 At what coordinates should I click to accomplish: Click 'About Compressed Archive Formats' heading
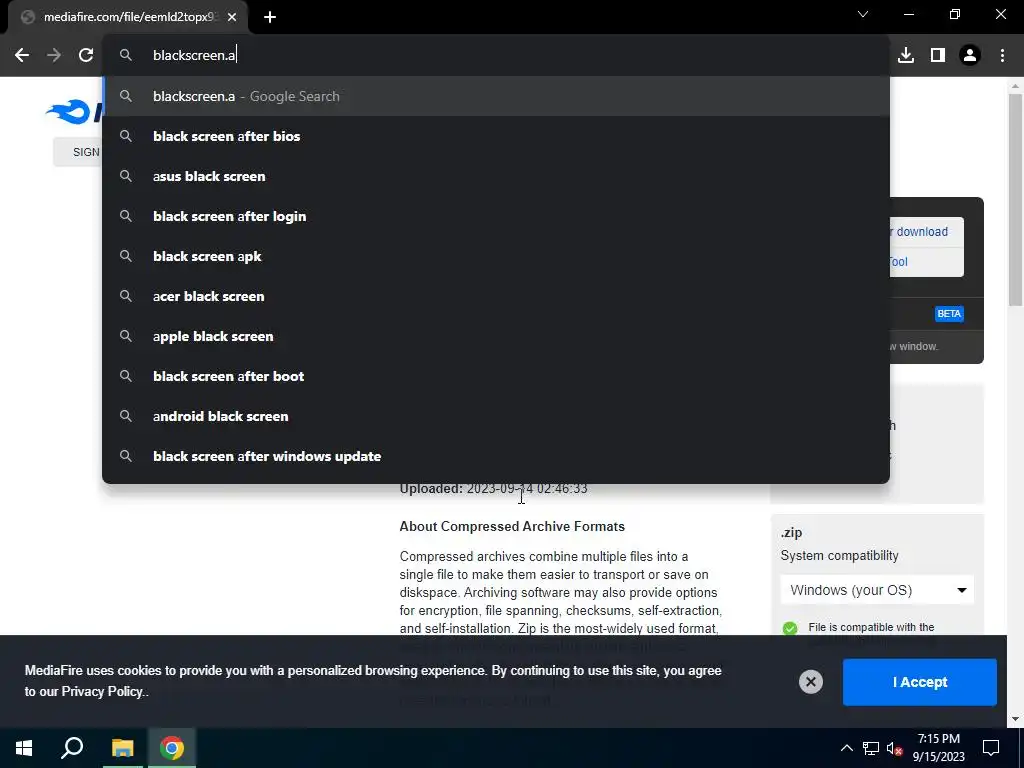click(x=512, y=526)
